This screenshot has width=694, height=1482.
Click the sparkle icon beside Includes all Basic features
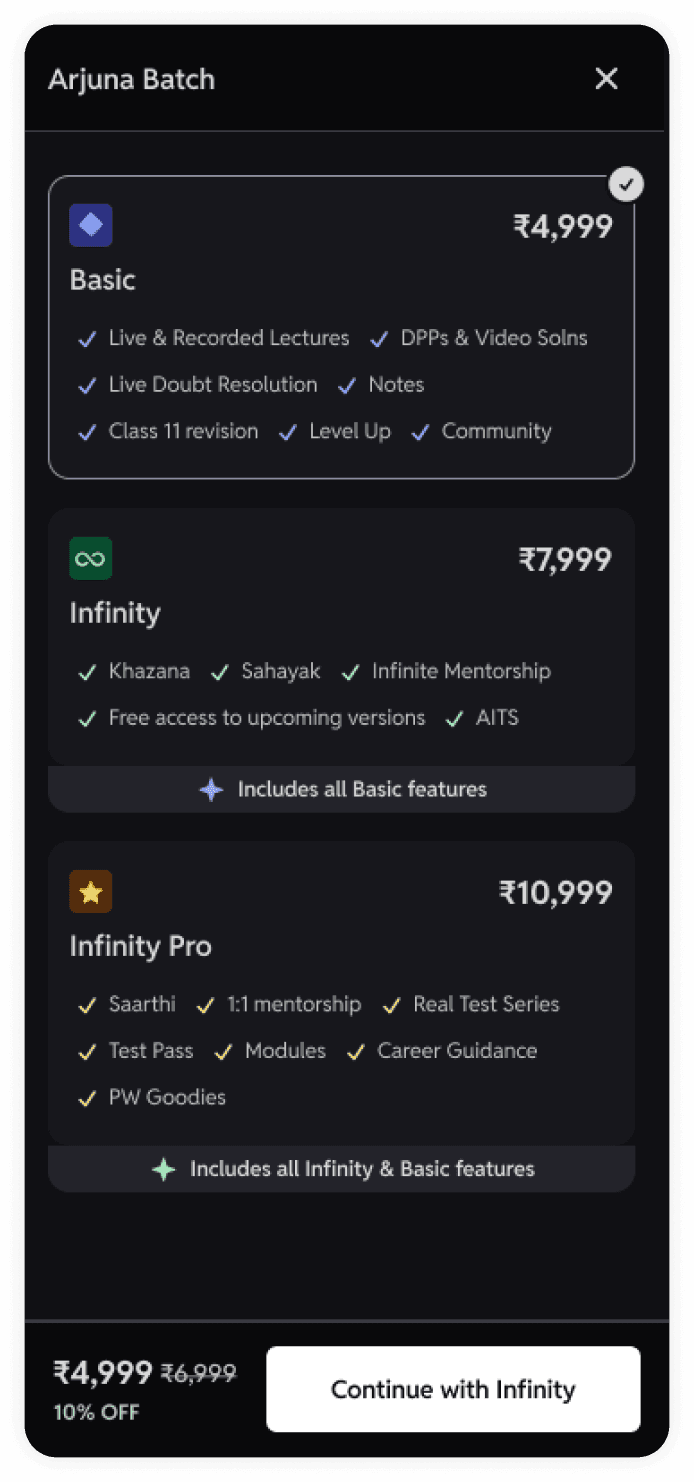point(211,789)
